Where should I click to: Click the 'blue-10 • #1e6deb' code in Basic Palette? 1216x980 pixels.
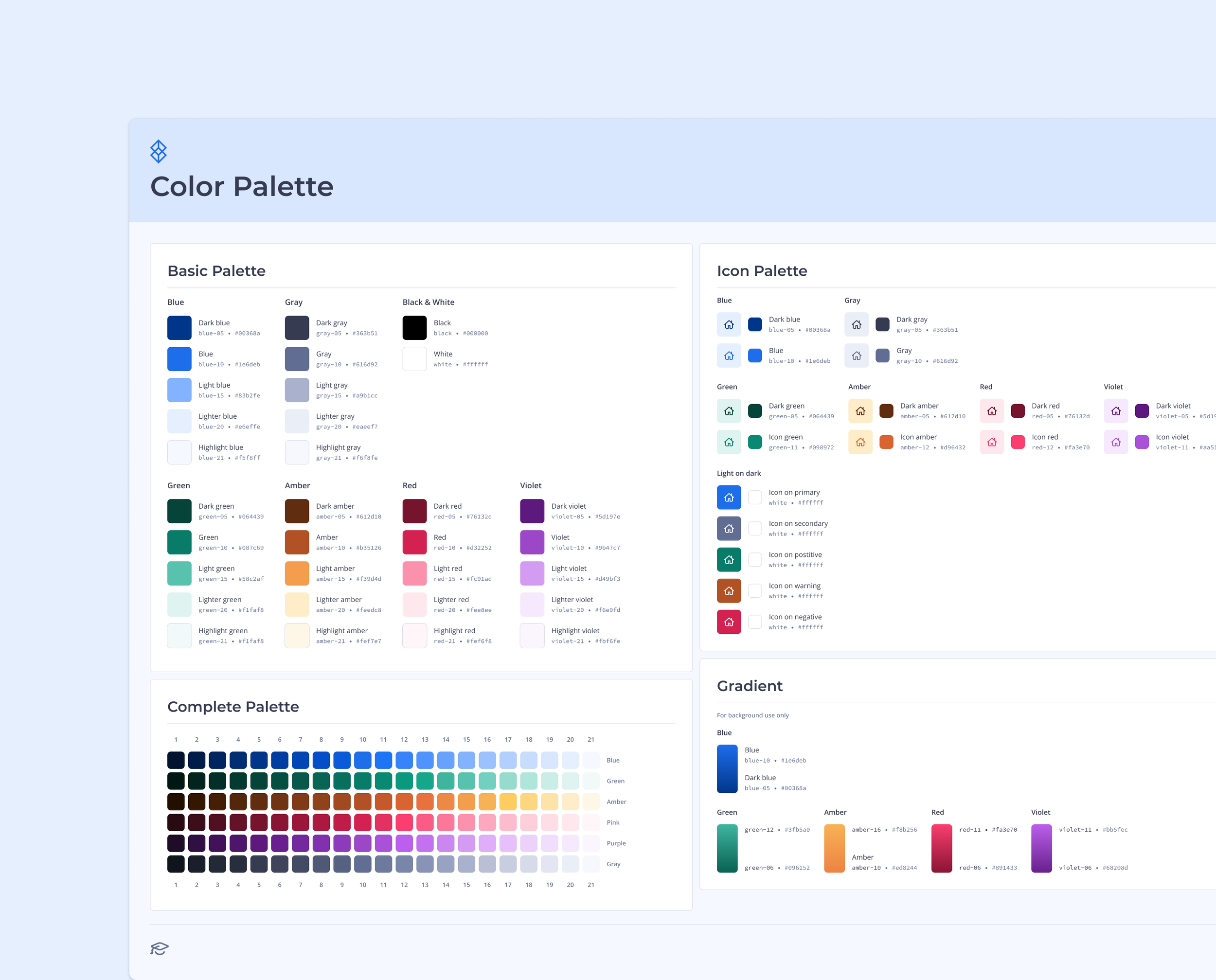click(229, 365)
